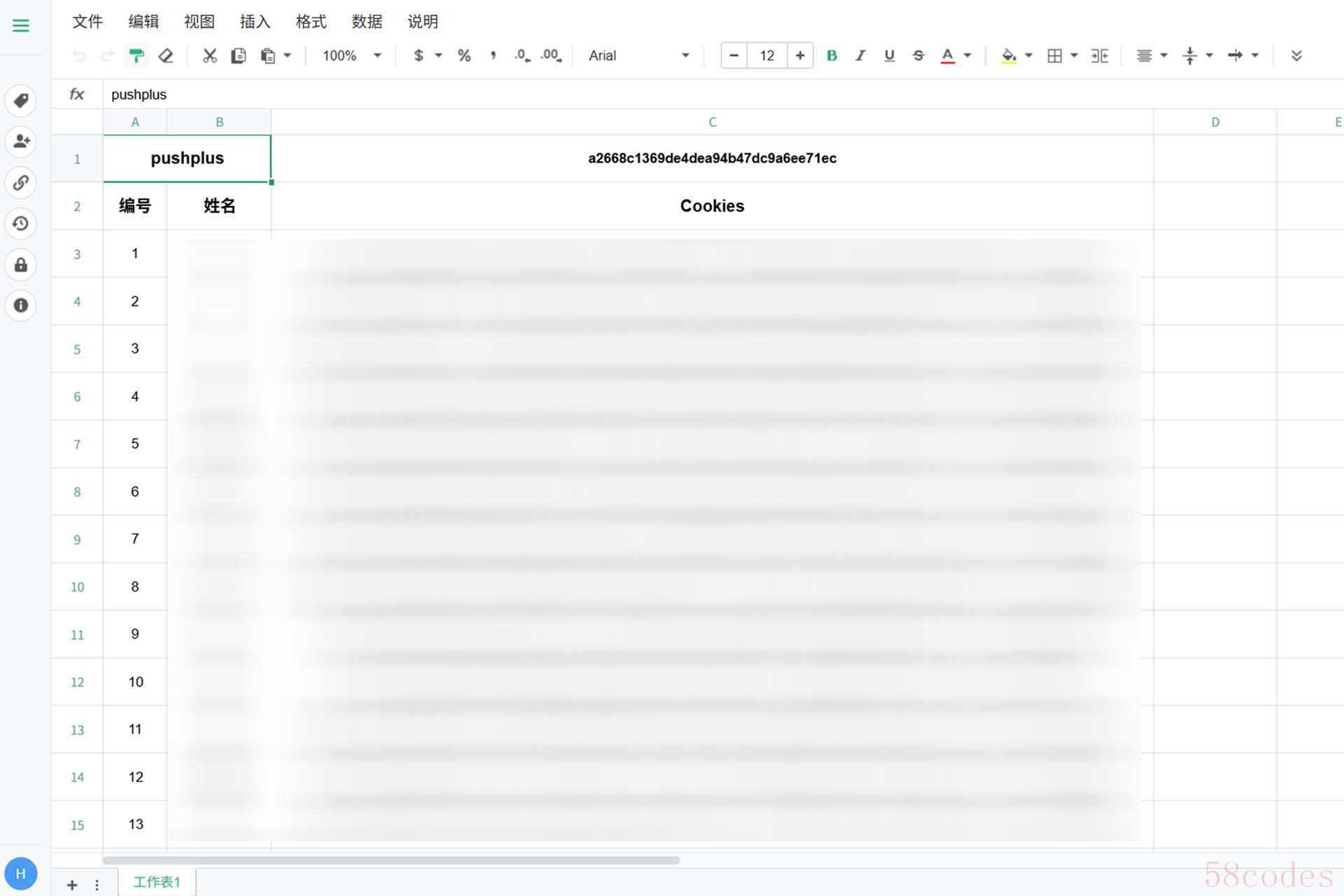1344x896 pixels.
Task: Open the 格式 menu
Action: pyautogui.click(x=311, y=22)
